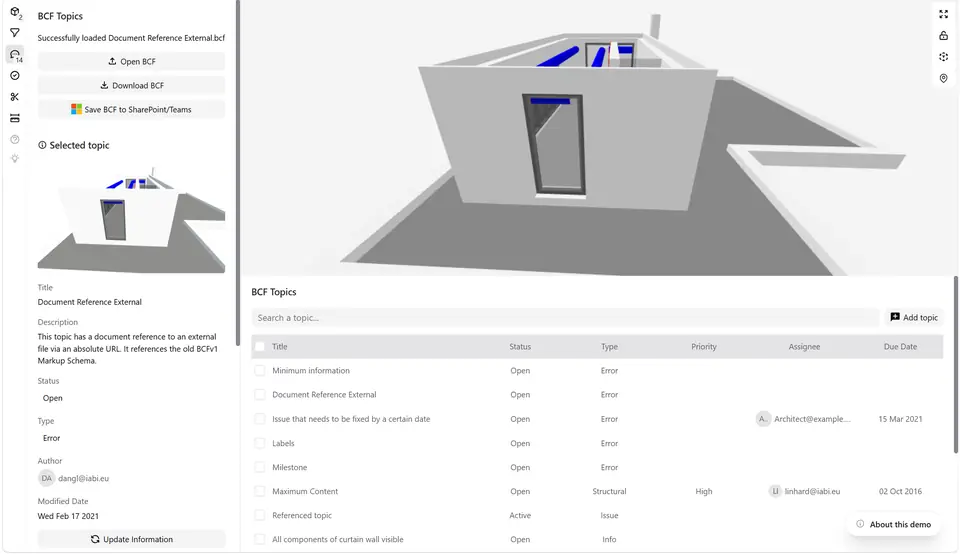
Task: Open the help question mark icon
Action: (x=15, y=140)
